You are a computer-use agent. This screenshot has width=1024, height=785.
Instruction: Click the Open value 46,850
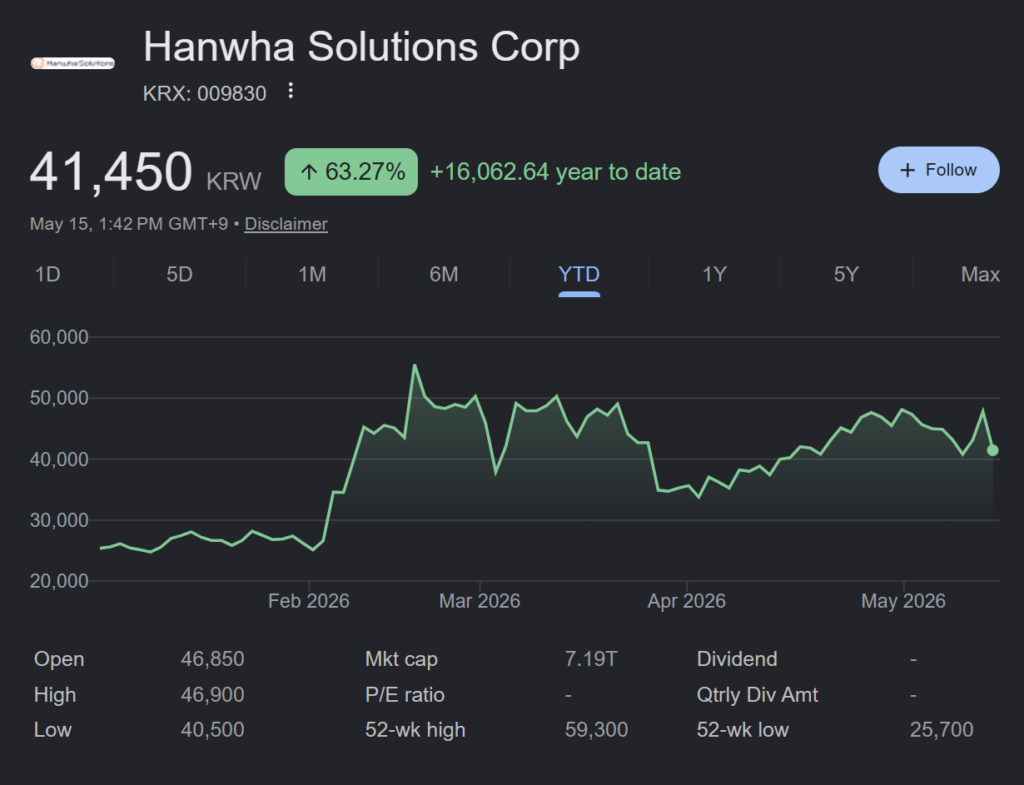(212, 659)
